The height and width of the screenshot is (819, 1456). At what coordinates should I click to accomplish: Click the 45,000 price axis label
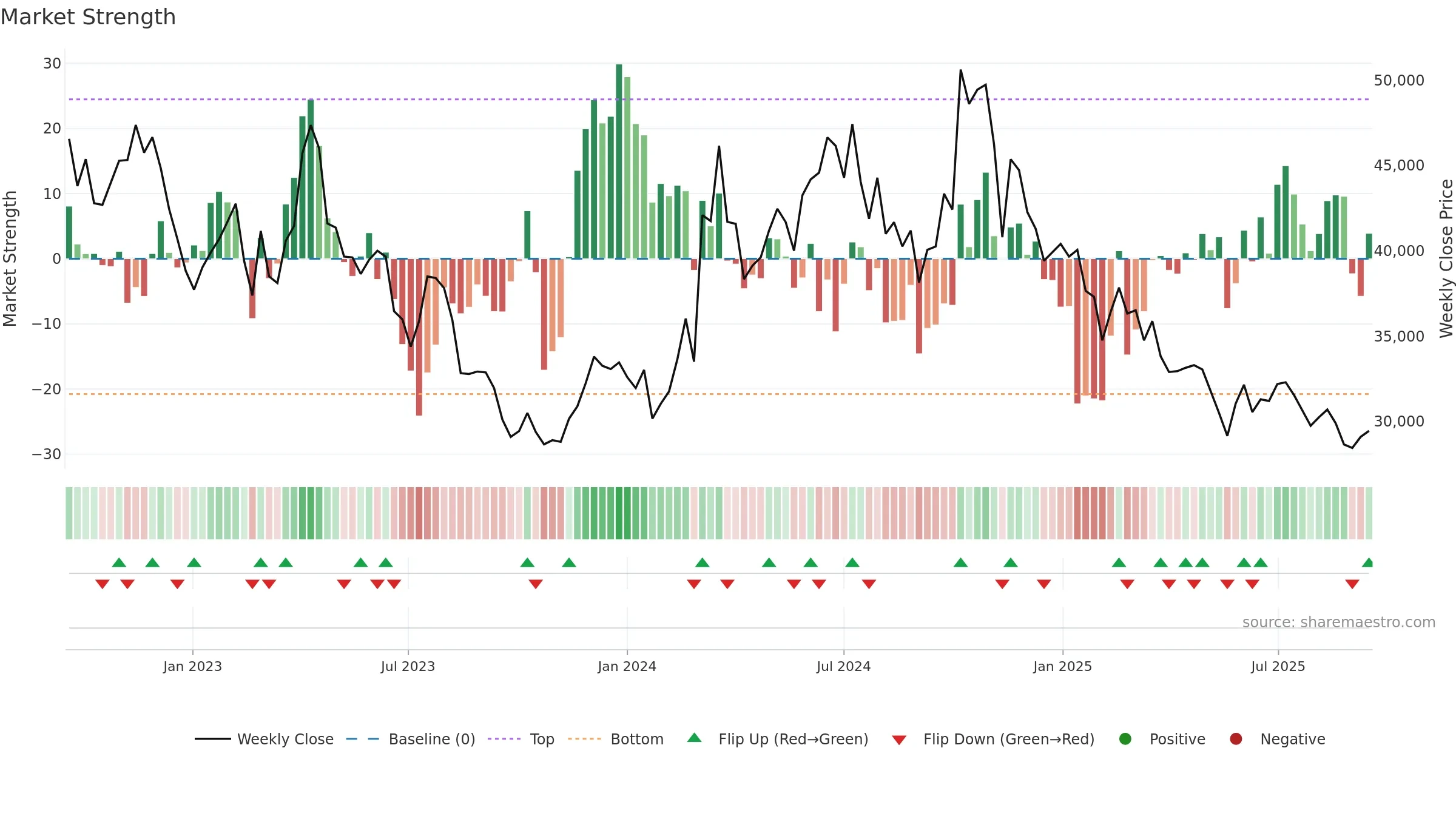click(1399, 166)
